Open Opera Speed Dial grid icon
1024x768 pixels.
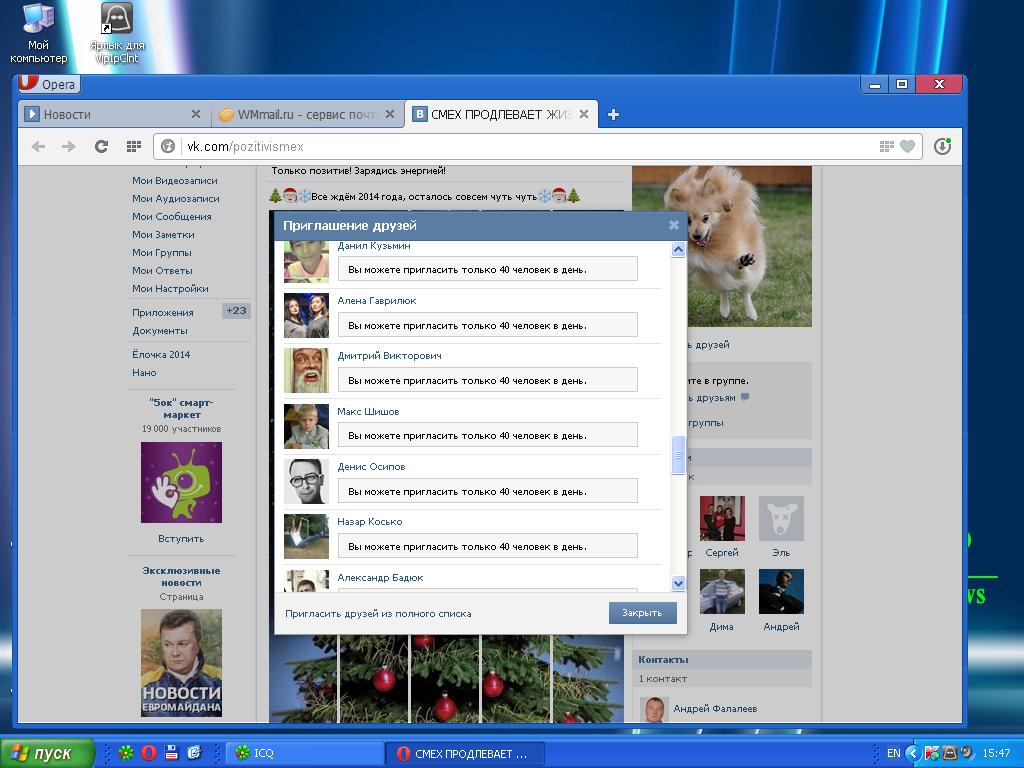tap(133, 146)
